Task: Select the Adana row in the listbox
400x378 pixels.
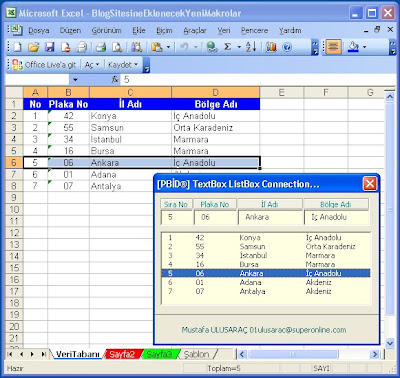Action: click(266, 282)
